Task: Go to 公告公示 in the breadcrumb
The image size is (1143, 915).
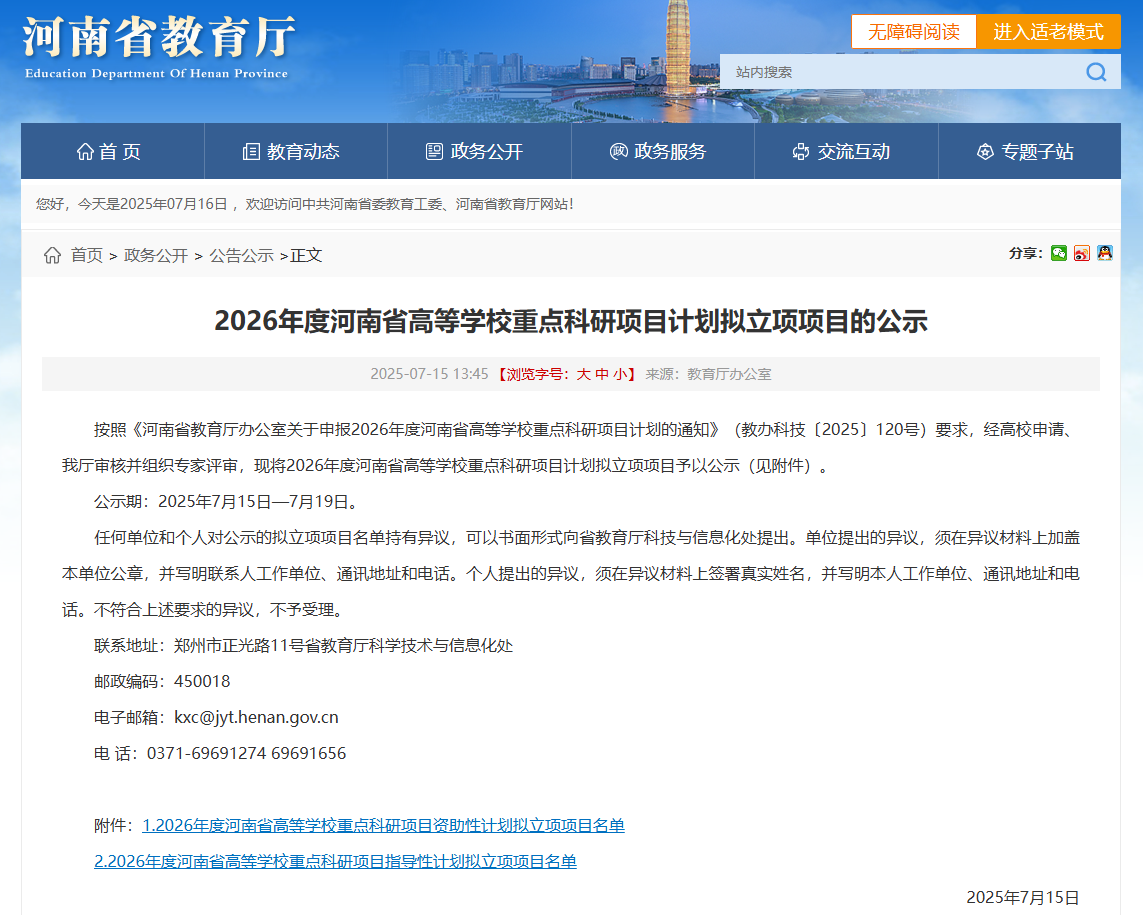Action: (x=241, y=255)
